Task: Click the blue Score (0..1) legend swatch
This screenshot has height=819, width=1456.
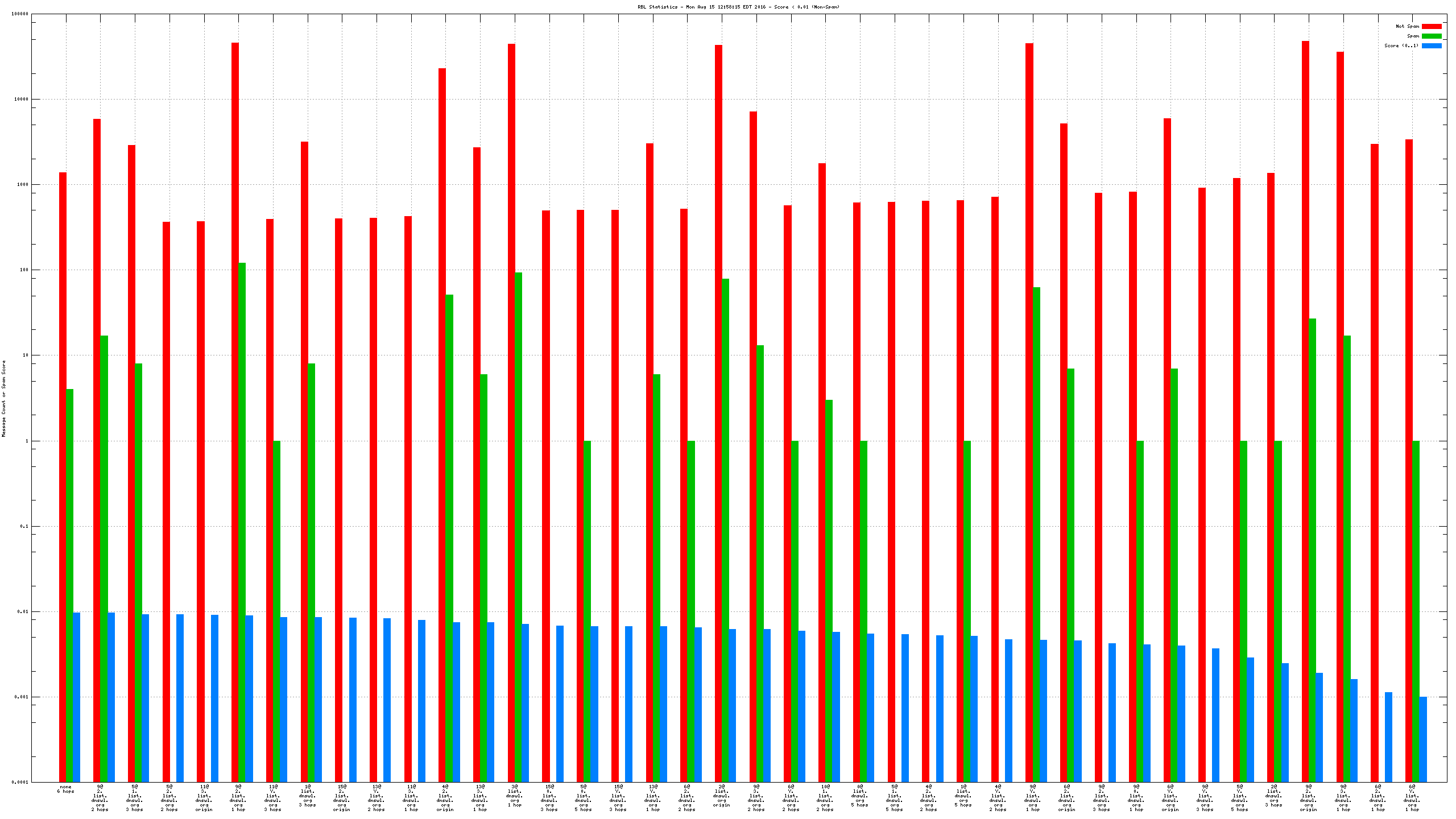Action: click(x=1431, y=45)
